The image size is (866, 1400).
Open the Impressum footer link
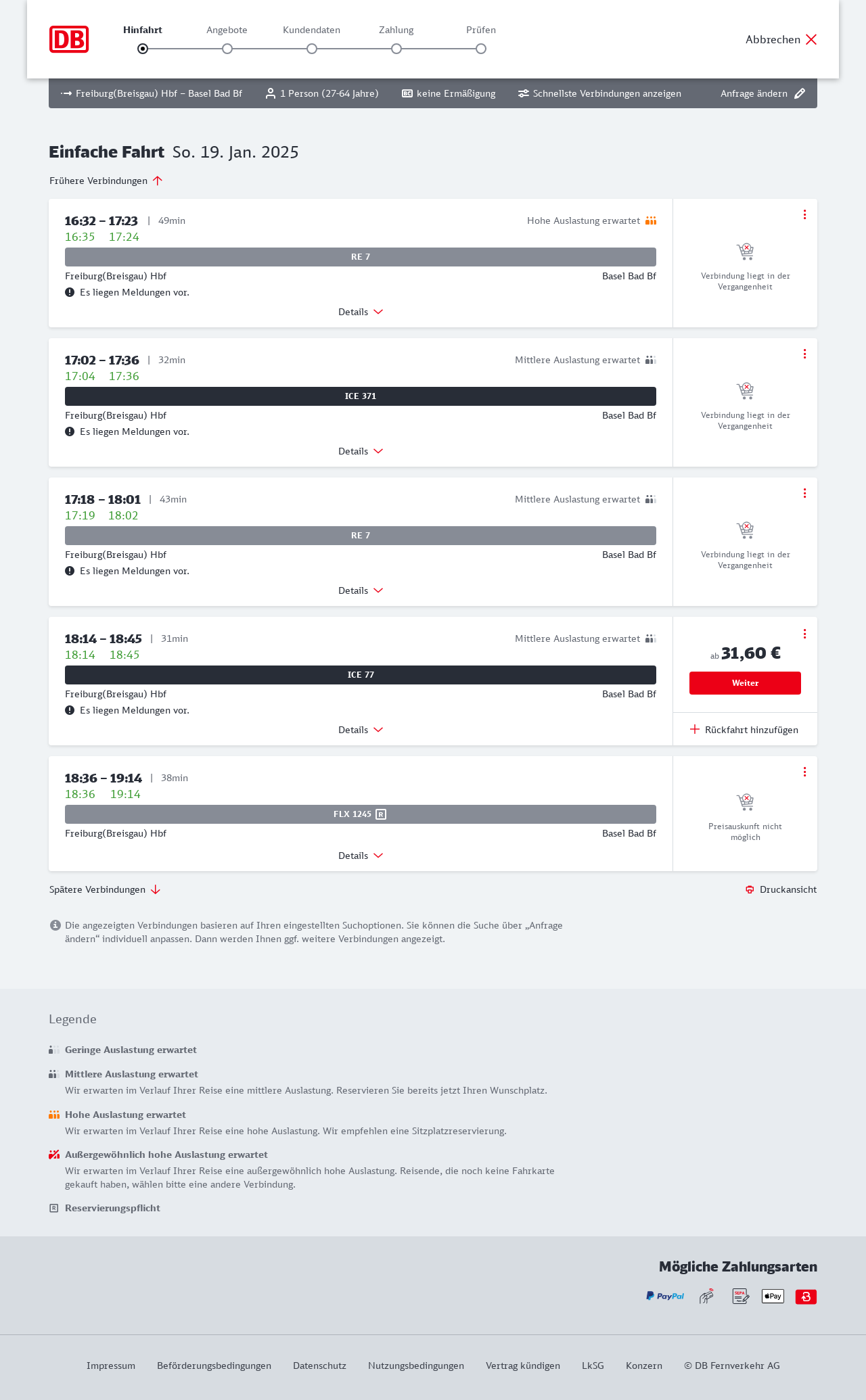[x=111, y=1366]
